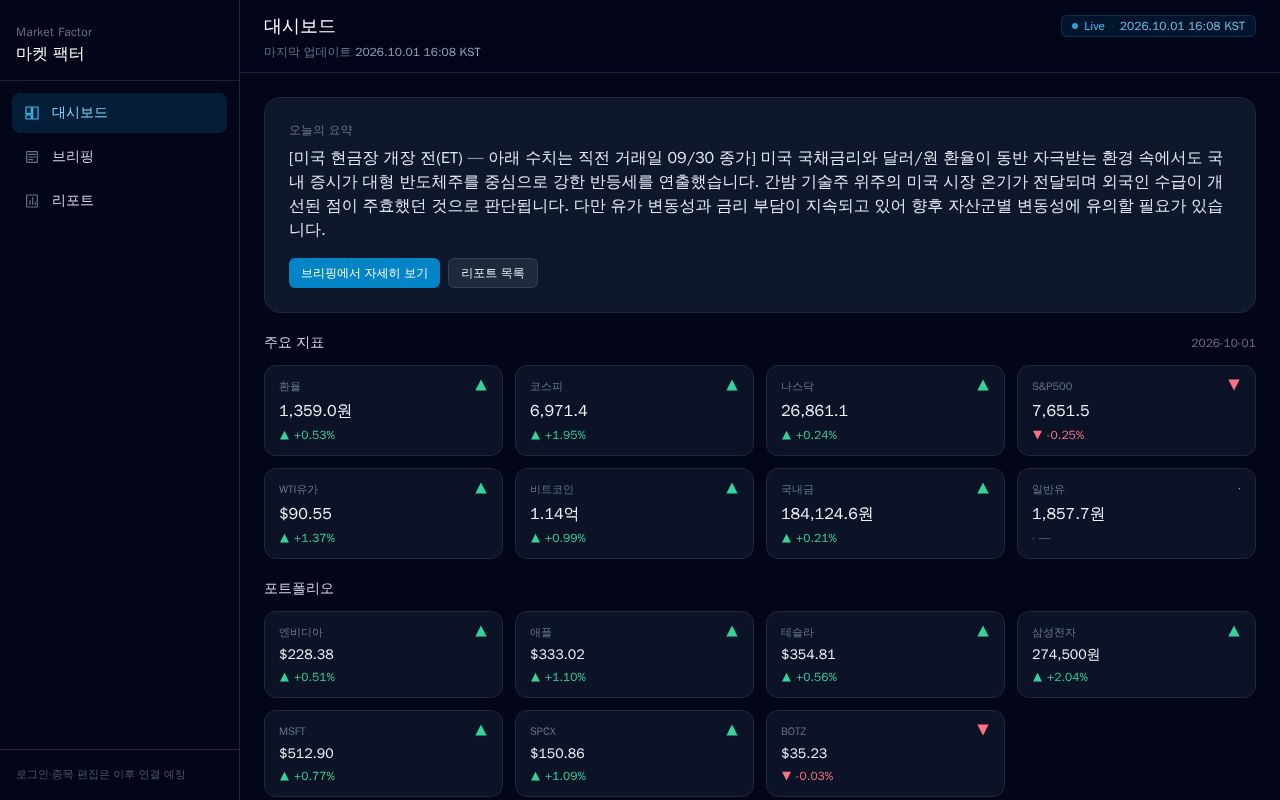This screenshot has width=1280, height=800.
Task: Click the up-arrow icon on 비트코인 card
Action: pos(732,488)
